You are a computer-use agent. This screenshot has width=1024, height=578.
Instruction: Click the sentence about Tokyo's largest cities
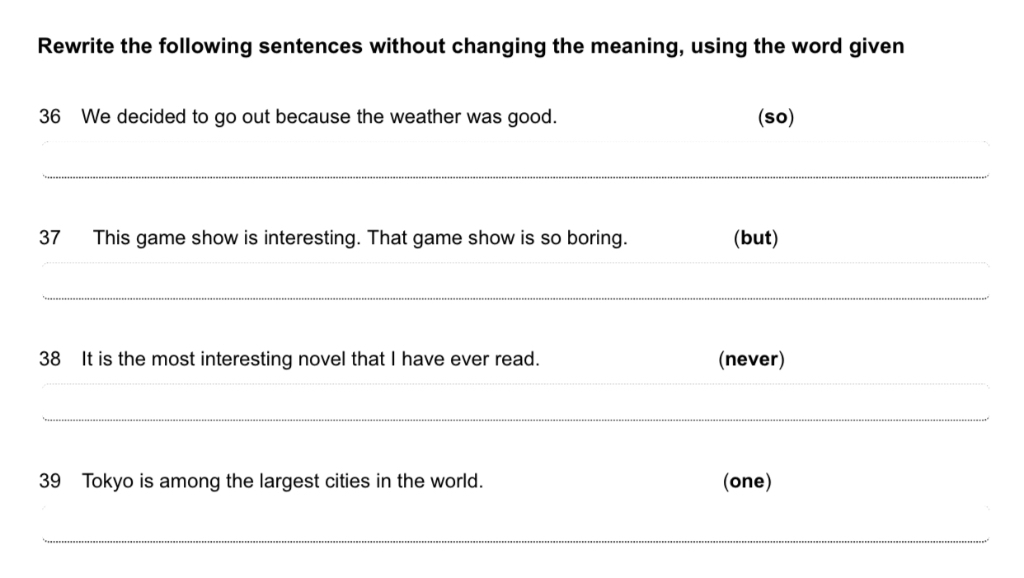click(282, 481)
